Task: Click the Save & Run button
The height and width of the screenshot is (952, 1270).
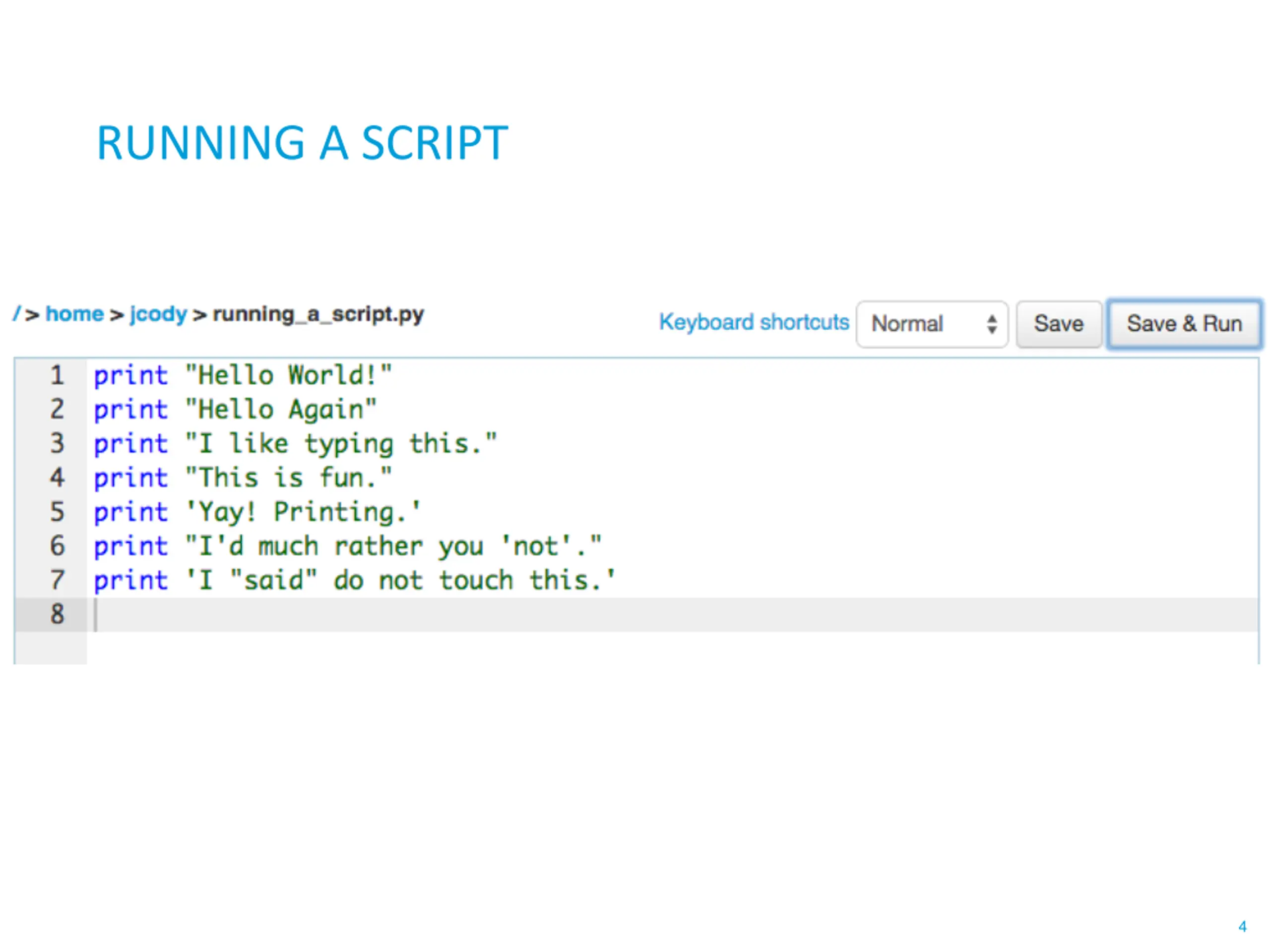Action: (1184, 324)
